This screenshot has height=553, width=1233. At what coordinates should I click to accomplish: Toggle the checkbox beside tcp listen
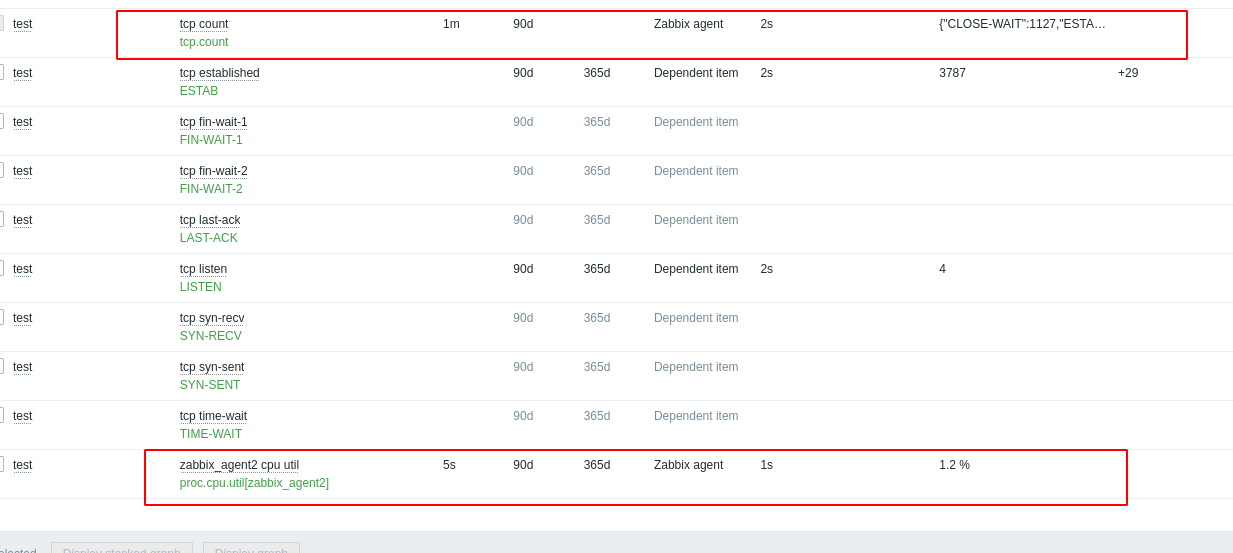point(0,268)
